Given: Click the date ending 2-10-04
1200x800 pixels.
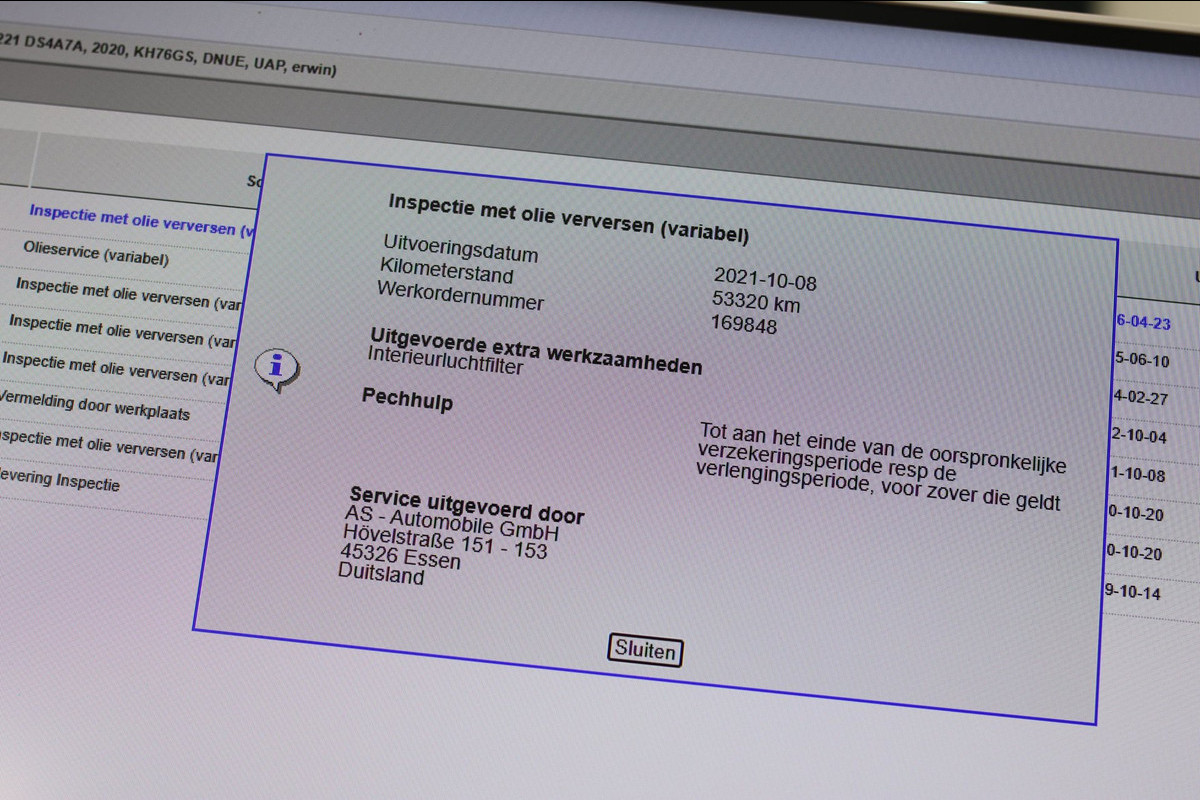Looking at the screenshot, I should pos(1138,436).
